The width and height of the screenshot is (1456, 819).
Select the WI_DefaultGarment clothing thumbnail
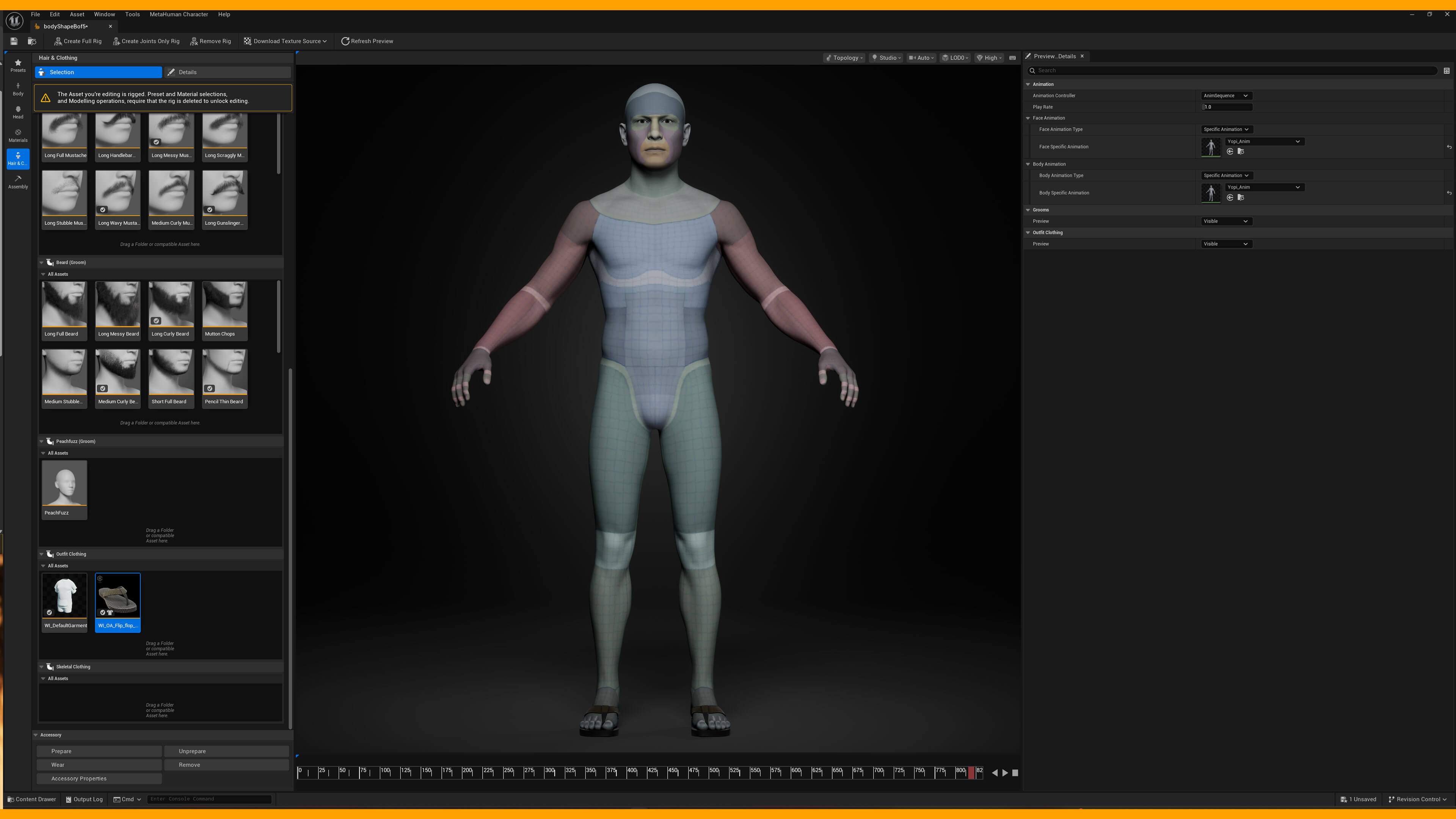point(64,602)
